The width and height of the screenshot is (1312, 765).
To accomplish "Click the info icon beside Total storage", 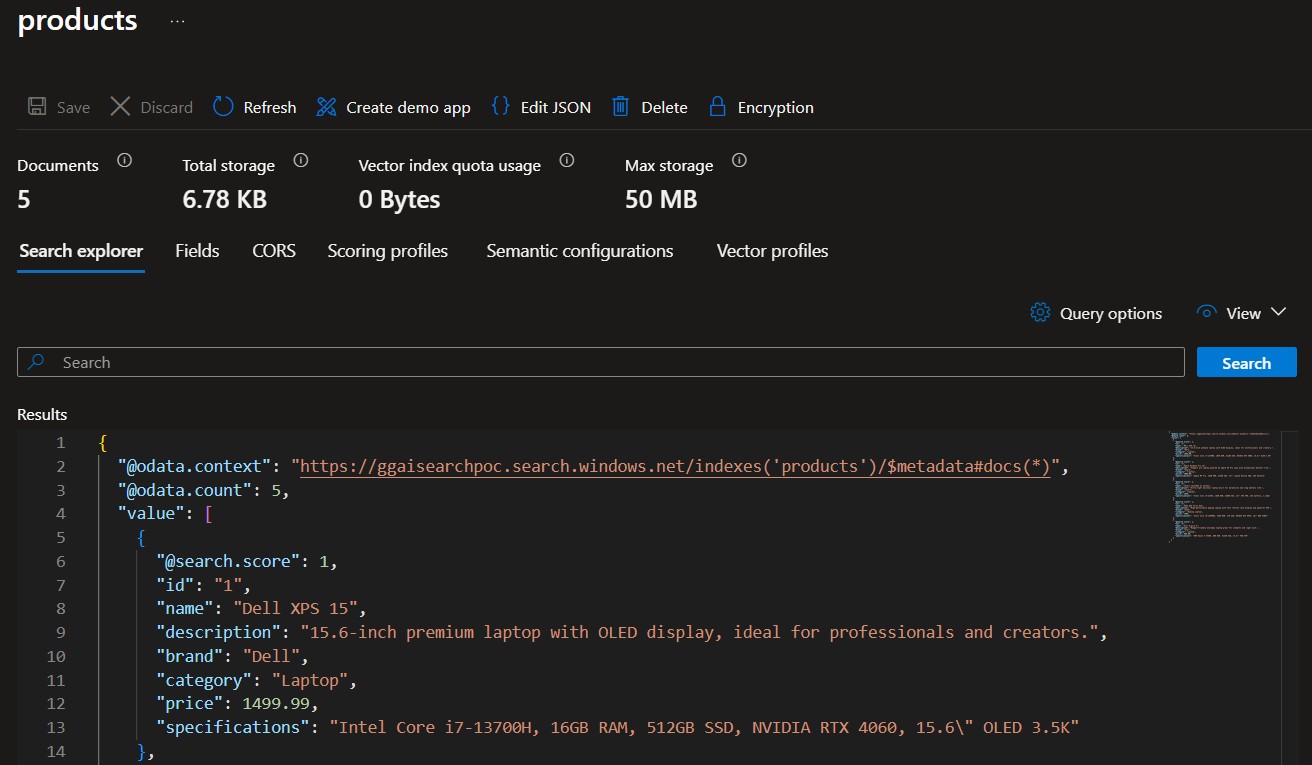I will click(301, 160).
